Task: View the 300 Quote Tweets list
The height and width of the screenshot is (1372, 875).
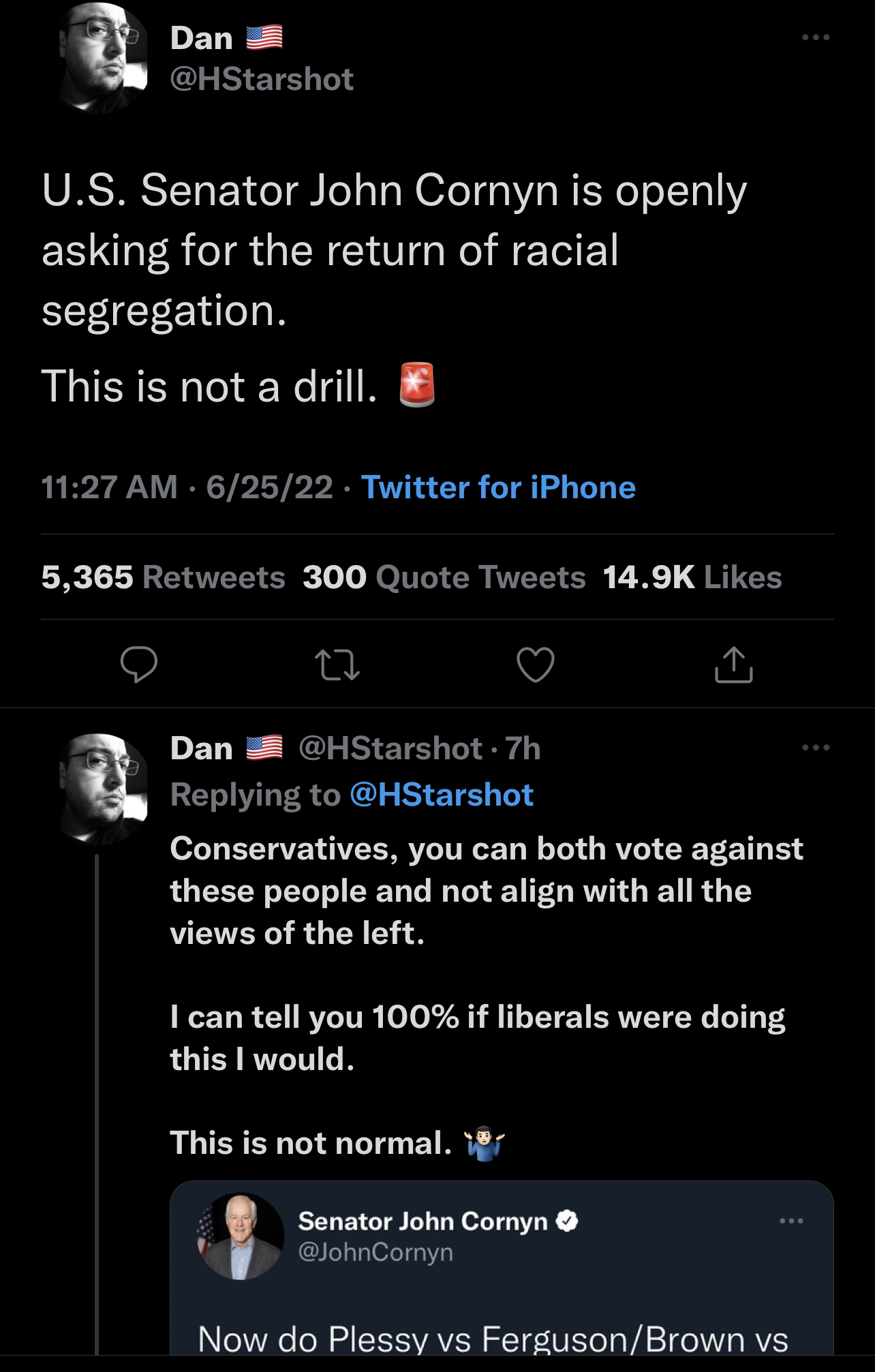Action: tap(444, 577)
